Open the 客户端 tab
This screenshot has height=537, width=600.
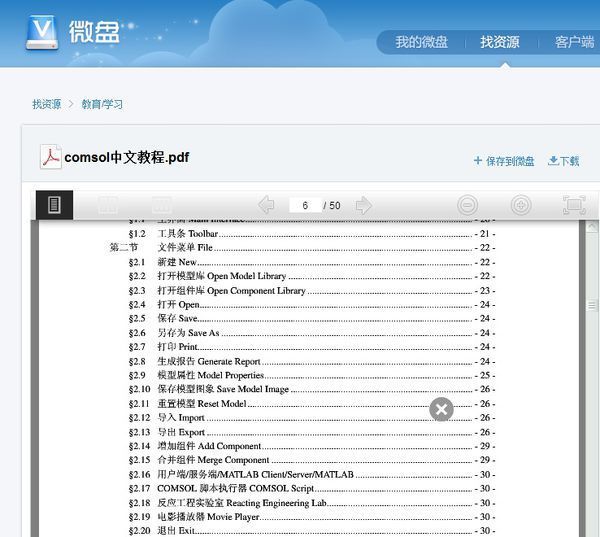point(574,42)
